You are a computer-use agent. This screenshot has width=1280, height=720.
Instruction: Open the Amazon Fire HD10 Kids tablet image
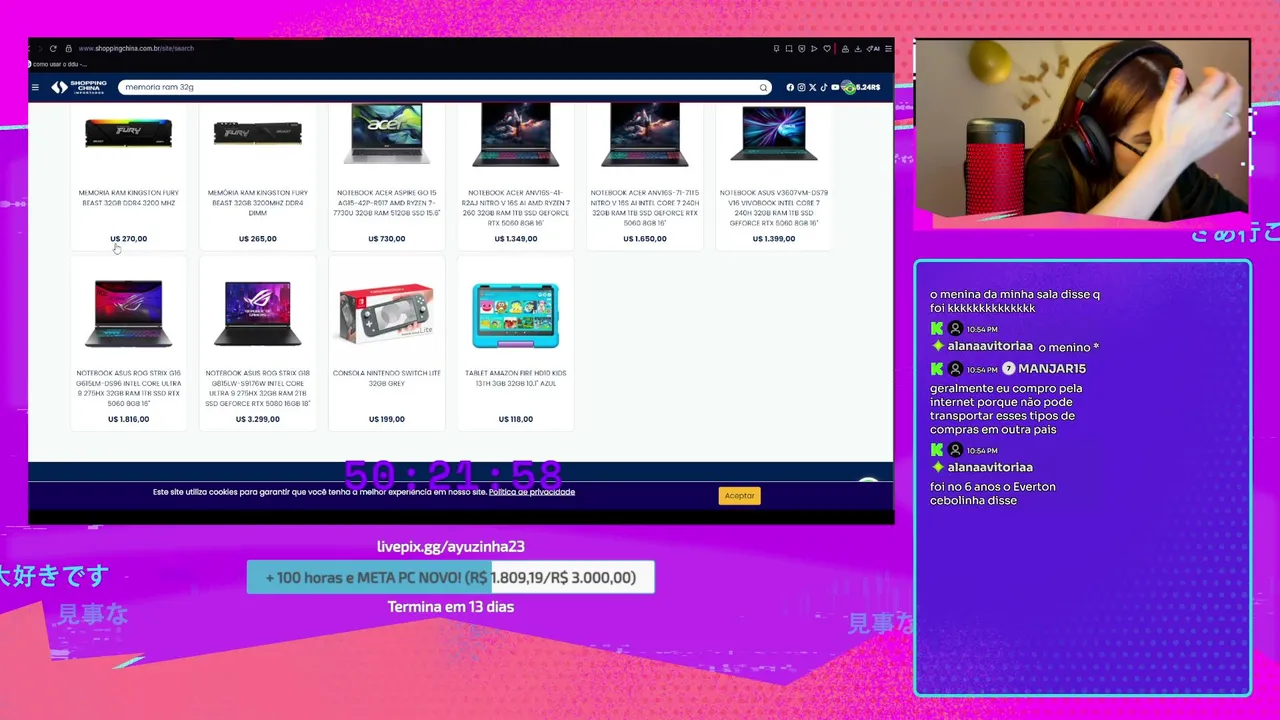pyautogui.click(x=516, y=315)
